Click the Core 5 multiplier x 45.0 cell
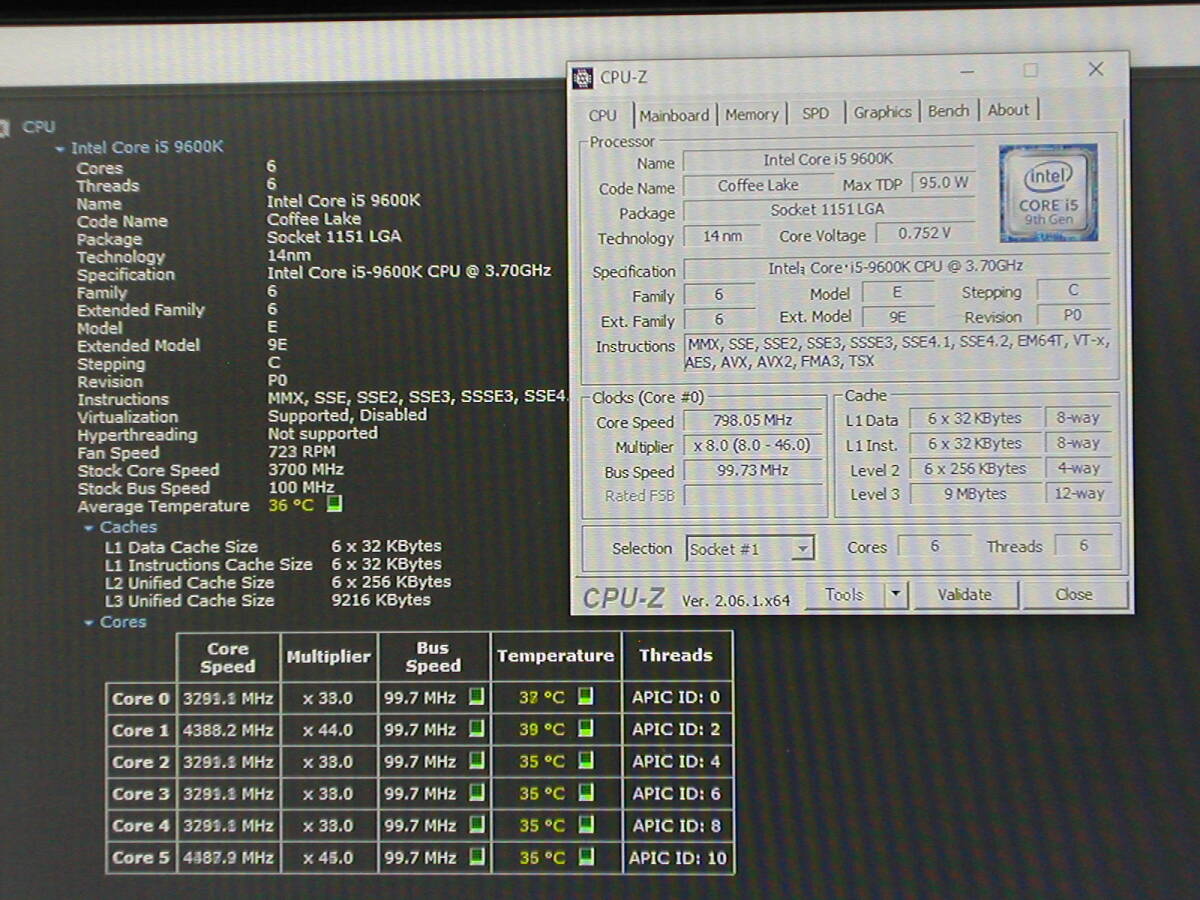The image size is (1200, 900). pyautogui.click(x=329, y=858)
